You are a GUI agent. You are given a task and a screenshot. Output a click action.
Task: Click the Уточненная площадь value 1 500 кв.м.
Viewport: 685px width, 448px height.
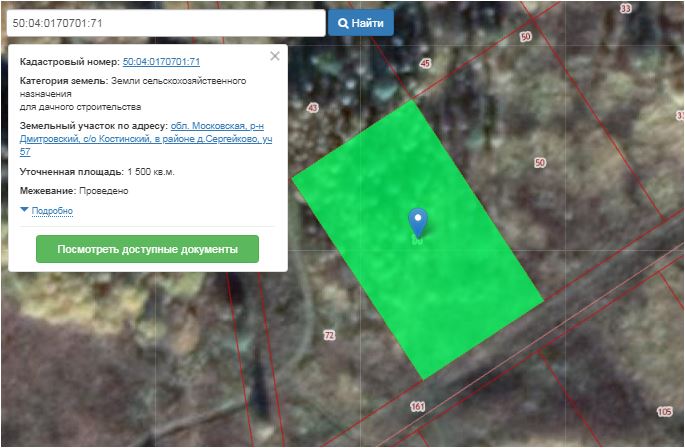(151, 172)
